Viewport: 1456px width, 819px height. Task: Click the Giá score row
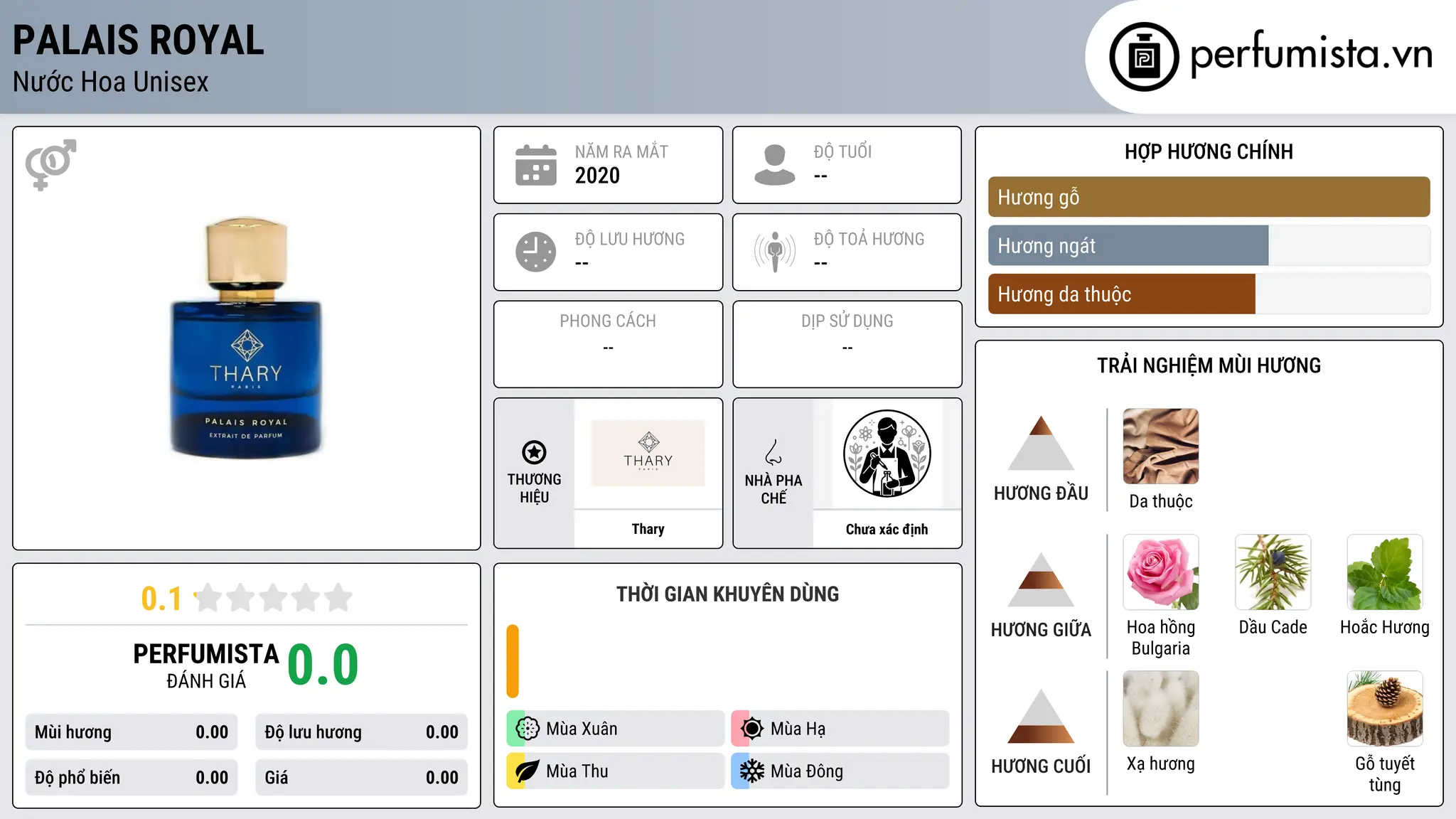point(361,778)
